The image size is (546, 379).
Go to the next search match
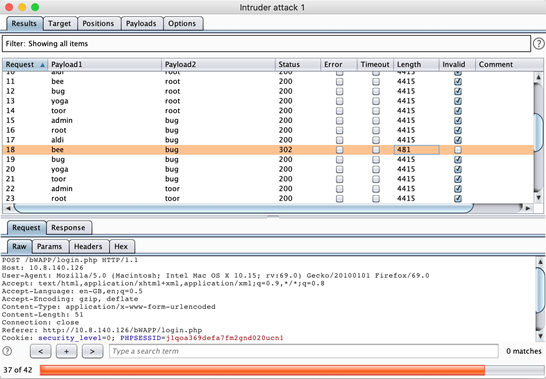92,351
